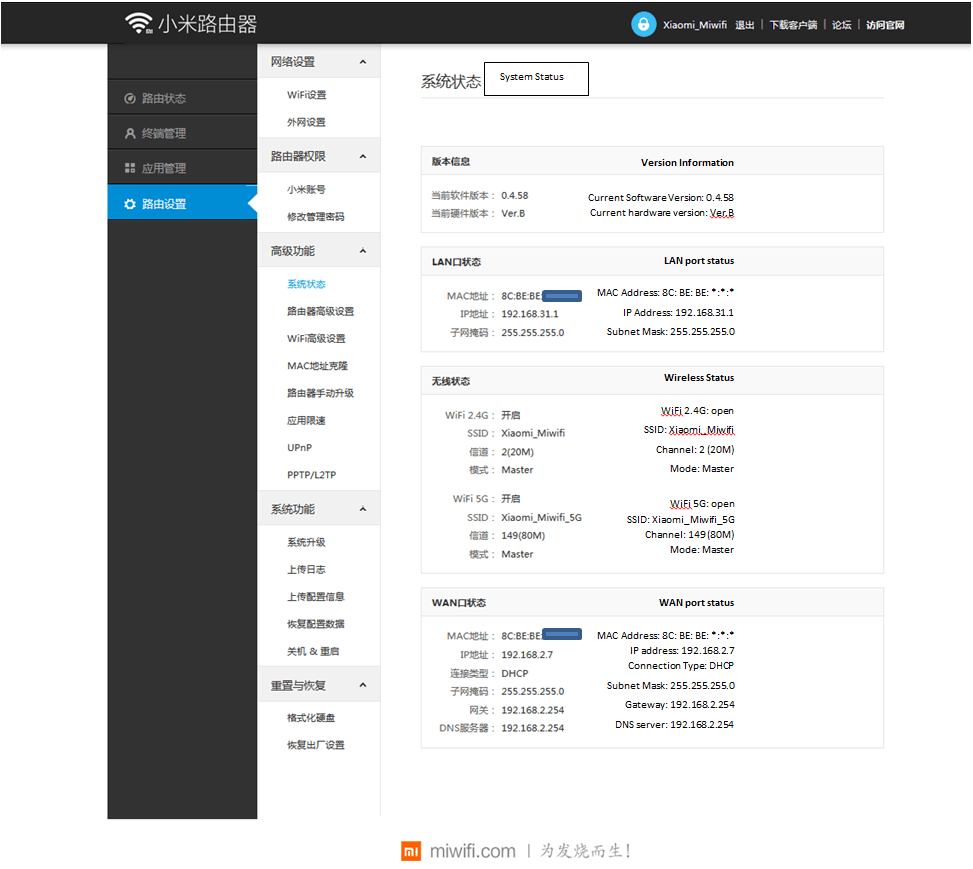Screen dimensions: 973x869
Task: Open PPTP/L2TP settings page
Action: click(x=312, y=475)
